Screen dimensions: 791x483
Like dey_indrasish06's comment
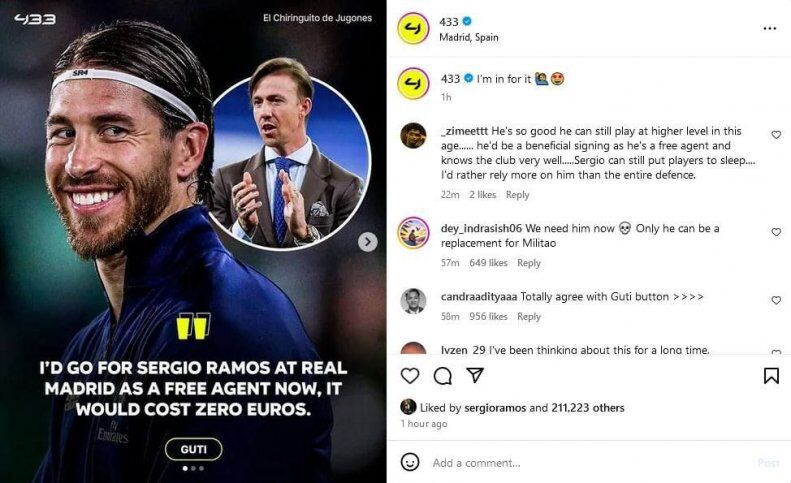776,232
